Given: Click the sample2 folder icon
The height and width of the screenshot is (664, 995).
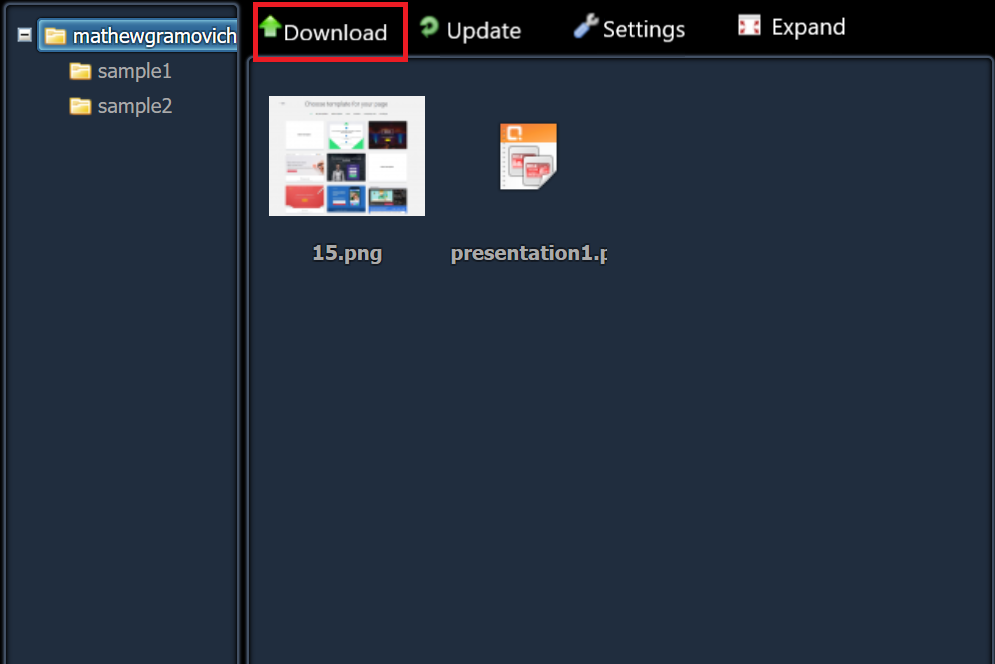Looking at the screenshot, I should pyautogui.click(x=80, y=106).
